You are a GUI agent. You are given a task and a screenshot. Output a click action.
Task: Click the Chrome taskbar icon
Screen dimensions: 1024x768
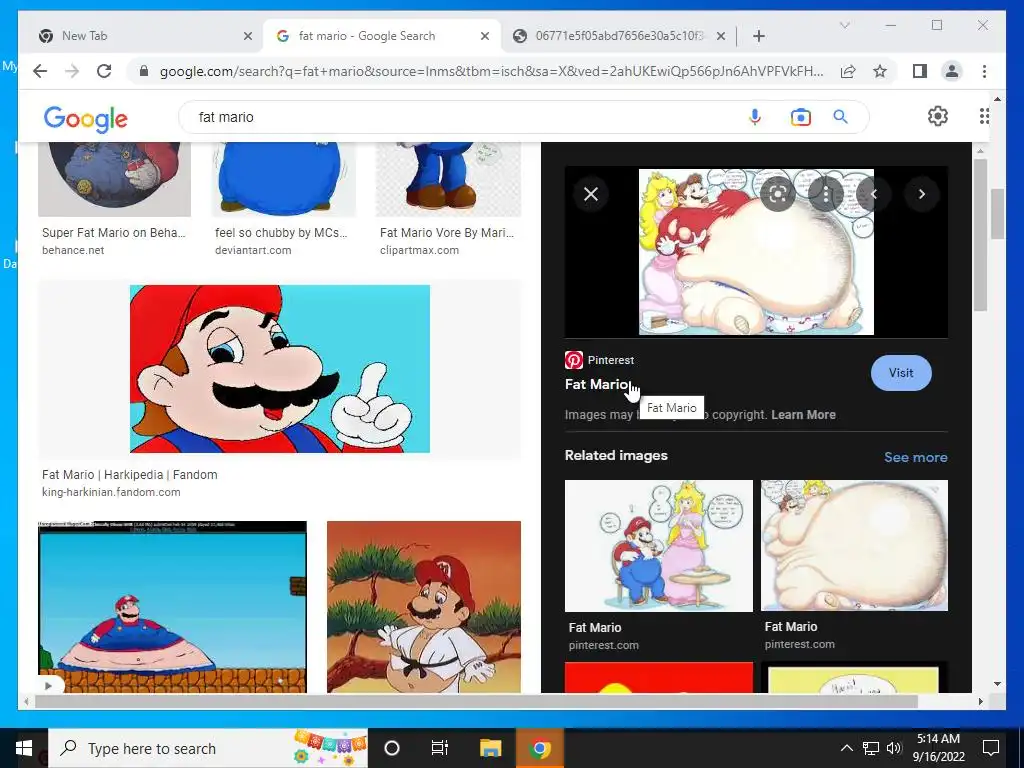tap(539, 748)
